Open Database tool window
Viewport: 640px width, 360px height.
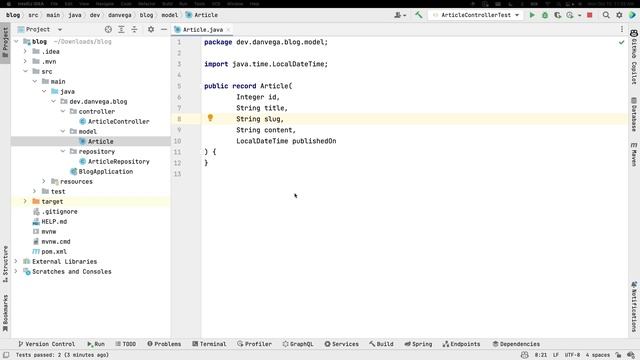[634, 114]
